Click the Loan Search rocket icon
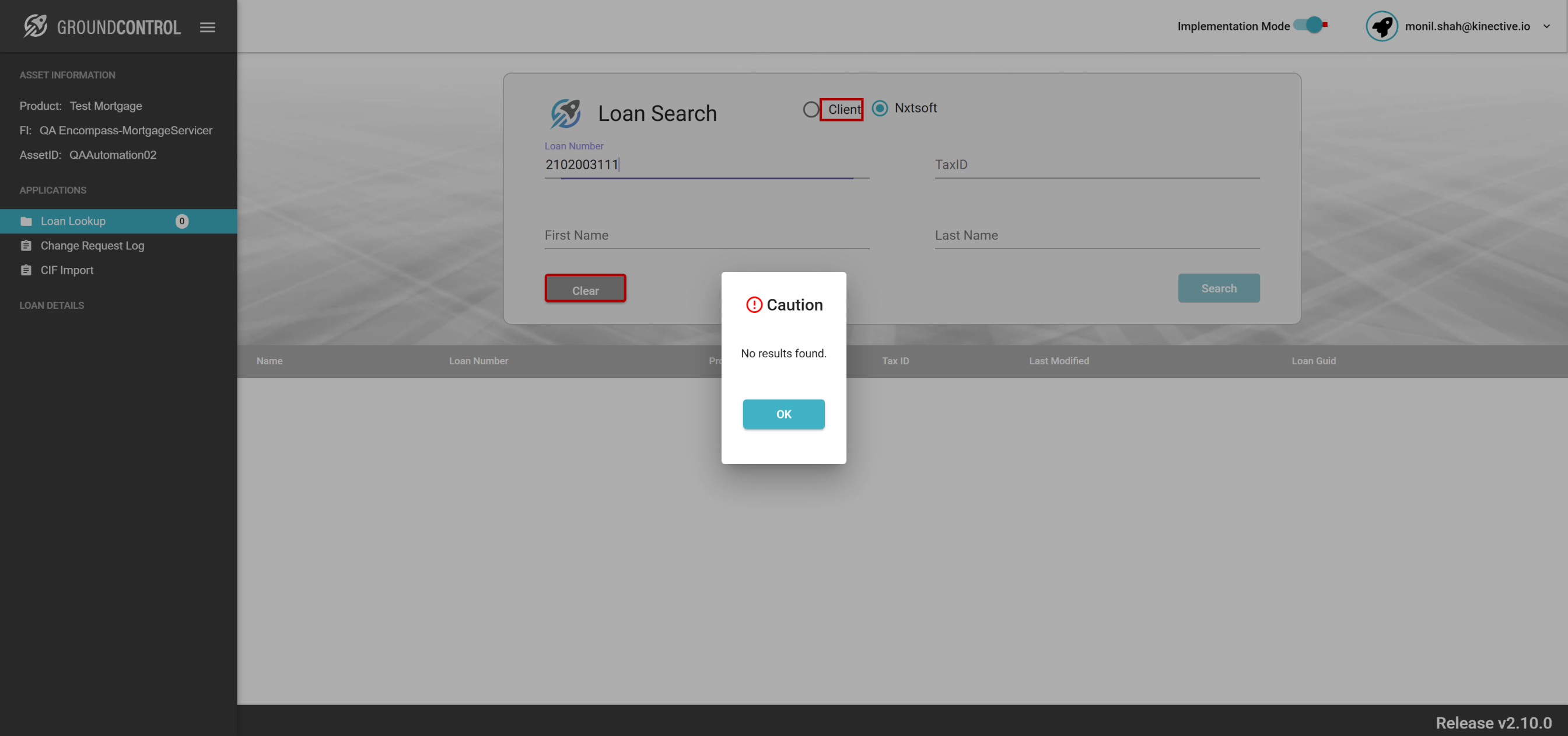Screen dimensions: 1568x736 click(x=565, y=113)
